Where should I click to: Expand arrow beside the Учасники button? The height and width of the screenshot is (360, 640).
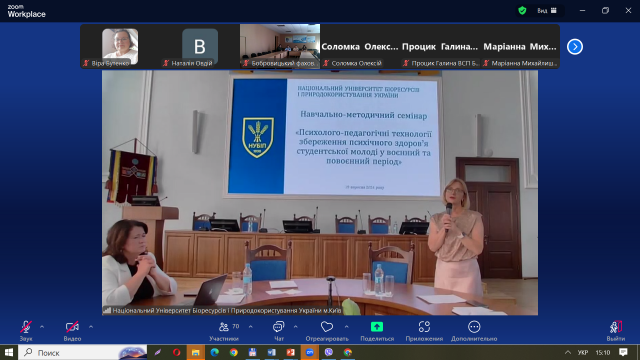click(251, 327)
